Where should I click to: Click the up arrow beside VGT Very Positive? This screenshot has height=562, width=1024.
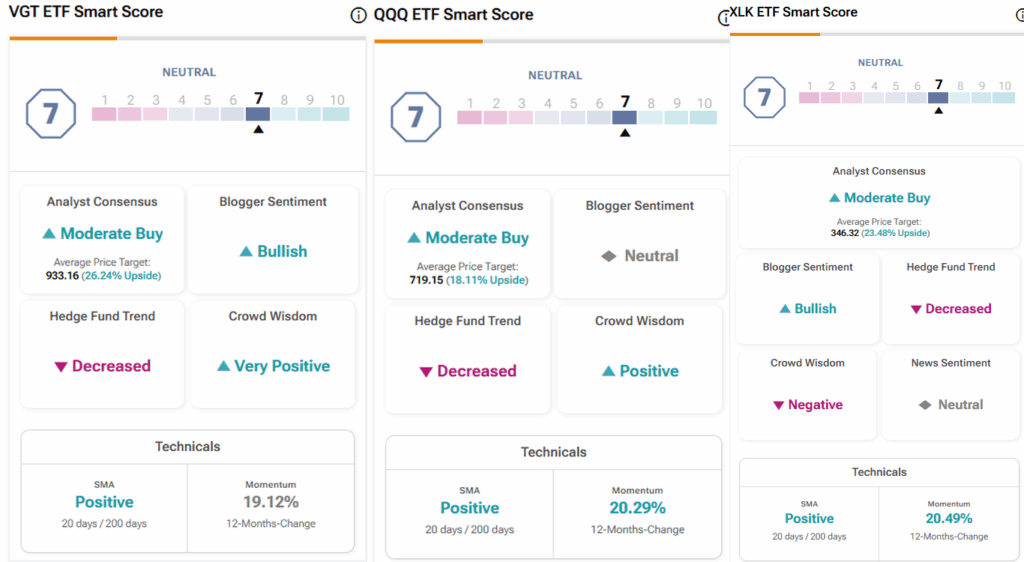[x=224, y=366]
